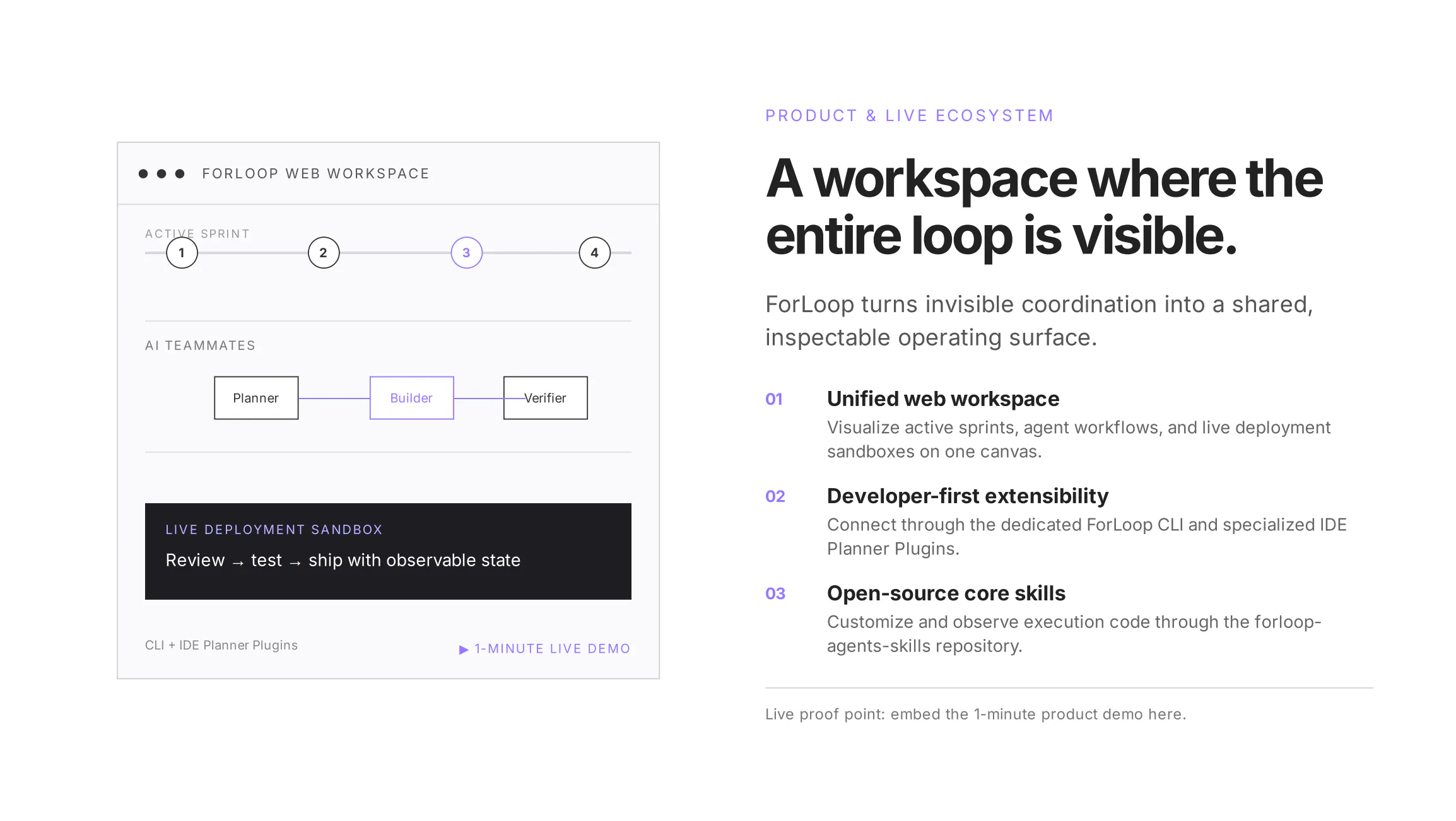This screenshot has width=1456, height=821.
Task: Click the 'AI TEAMMATES' label
Action: (201, 346)
